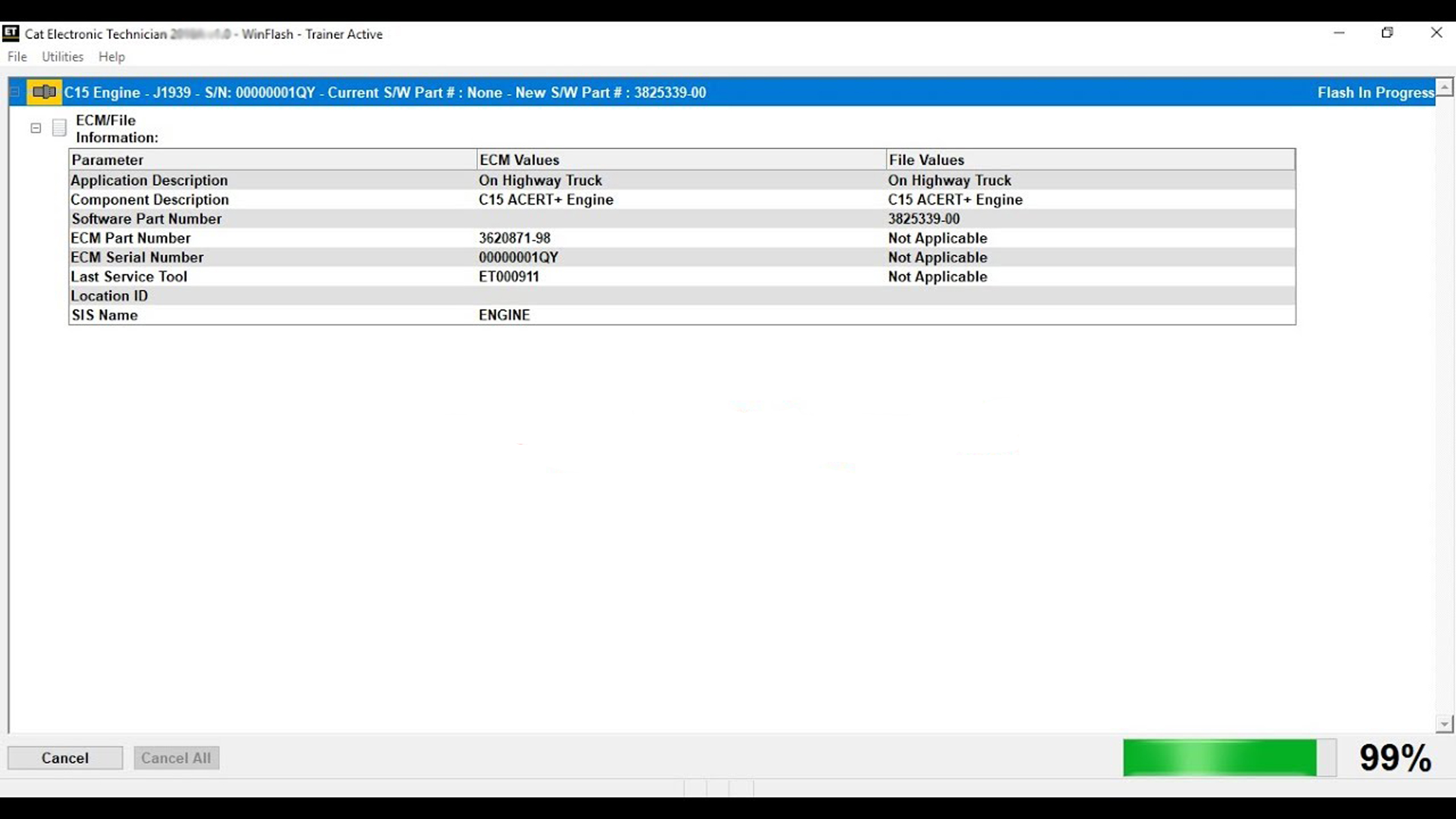Collapse the C15 Engine header row

pos(15,92)
